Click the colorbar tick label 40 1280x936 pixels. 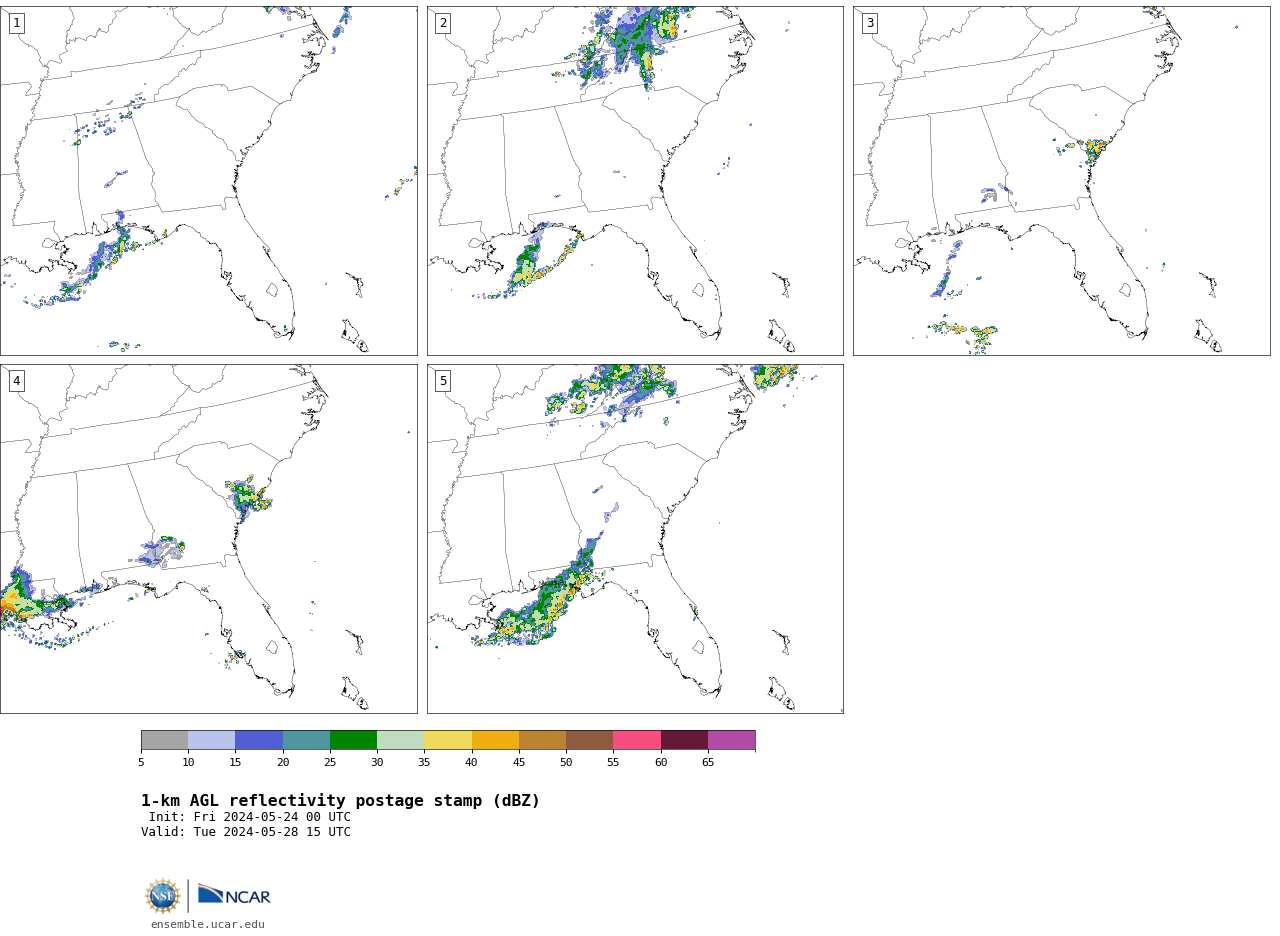(472, 763)
